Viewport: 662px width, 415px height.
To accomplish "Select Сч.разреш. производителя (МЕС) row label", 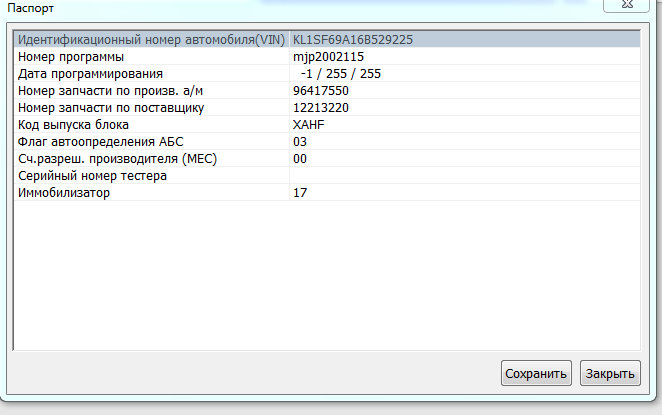I will point(117,159).
